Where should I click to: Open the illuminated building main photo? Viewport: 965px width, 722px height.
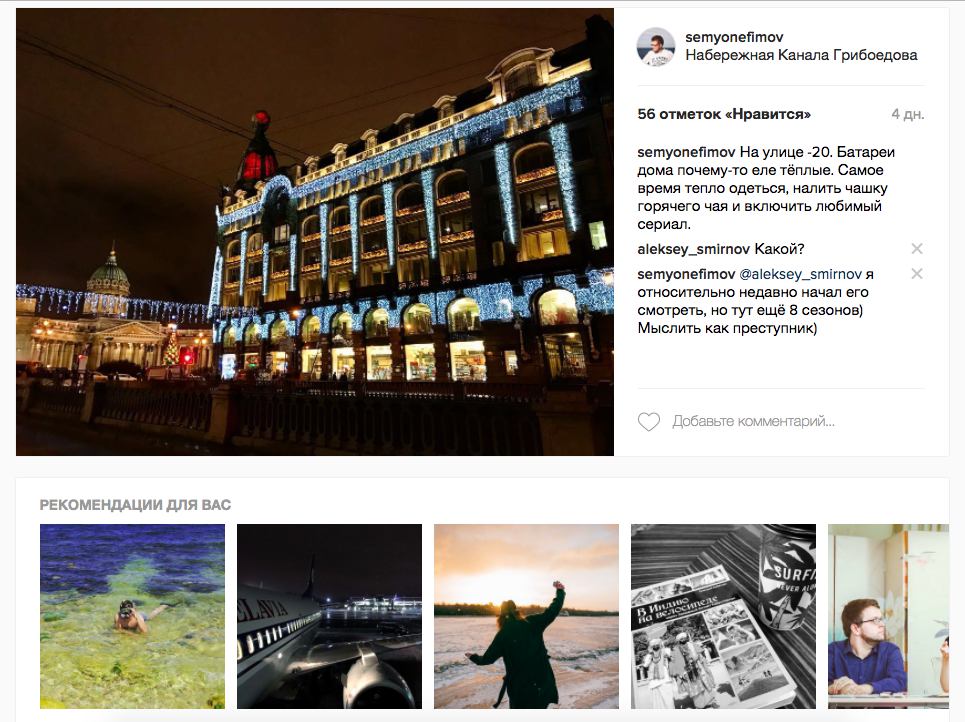tap(314, 232)
